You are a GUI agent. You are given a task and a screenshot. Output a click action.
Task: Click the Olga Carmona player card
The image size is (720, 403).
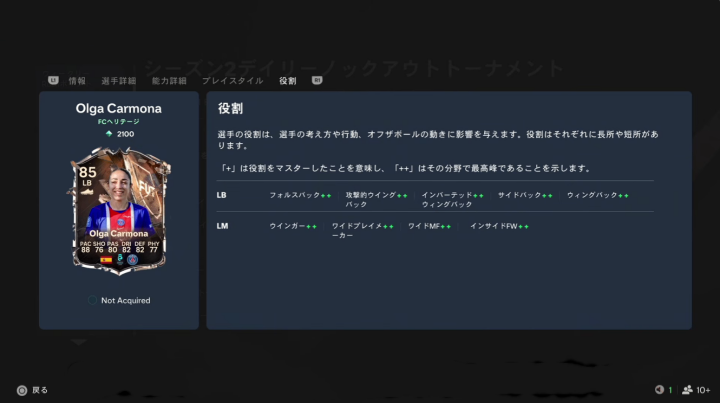120,211
